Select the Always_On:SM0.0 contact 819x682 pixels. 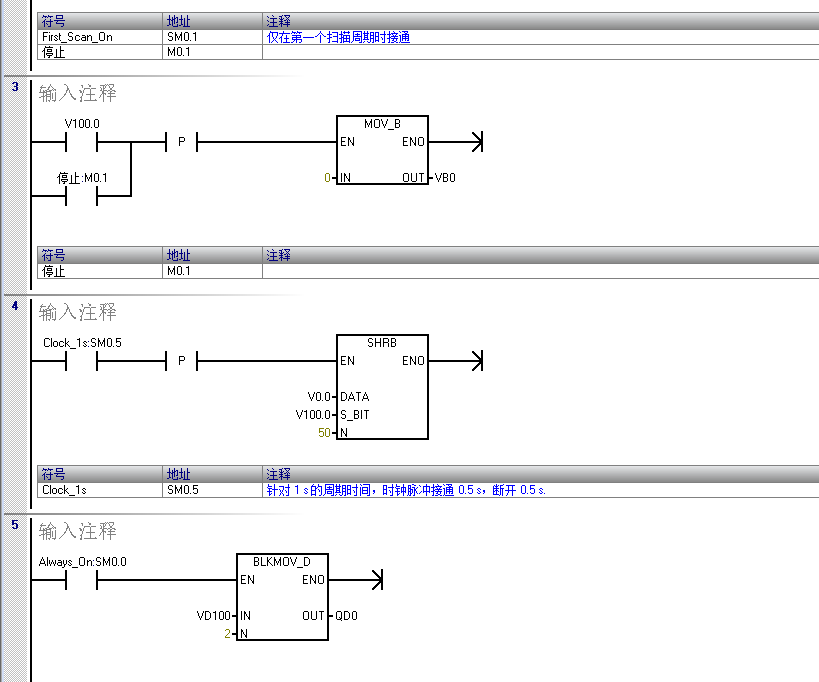point(81,580)
